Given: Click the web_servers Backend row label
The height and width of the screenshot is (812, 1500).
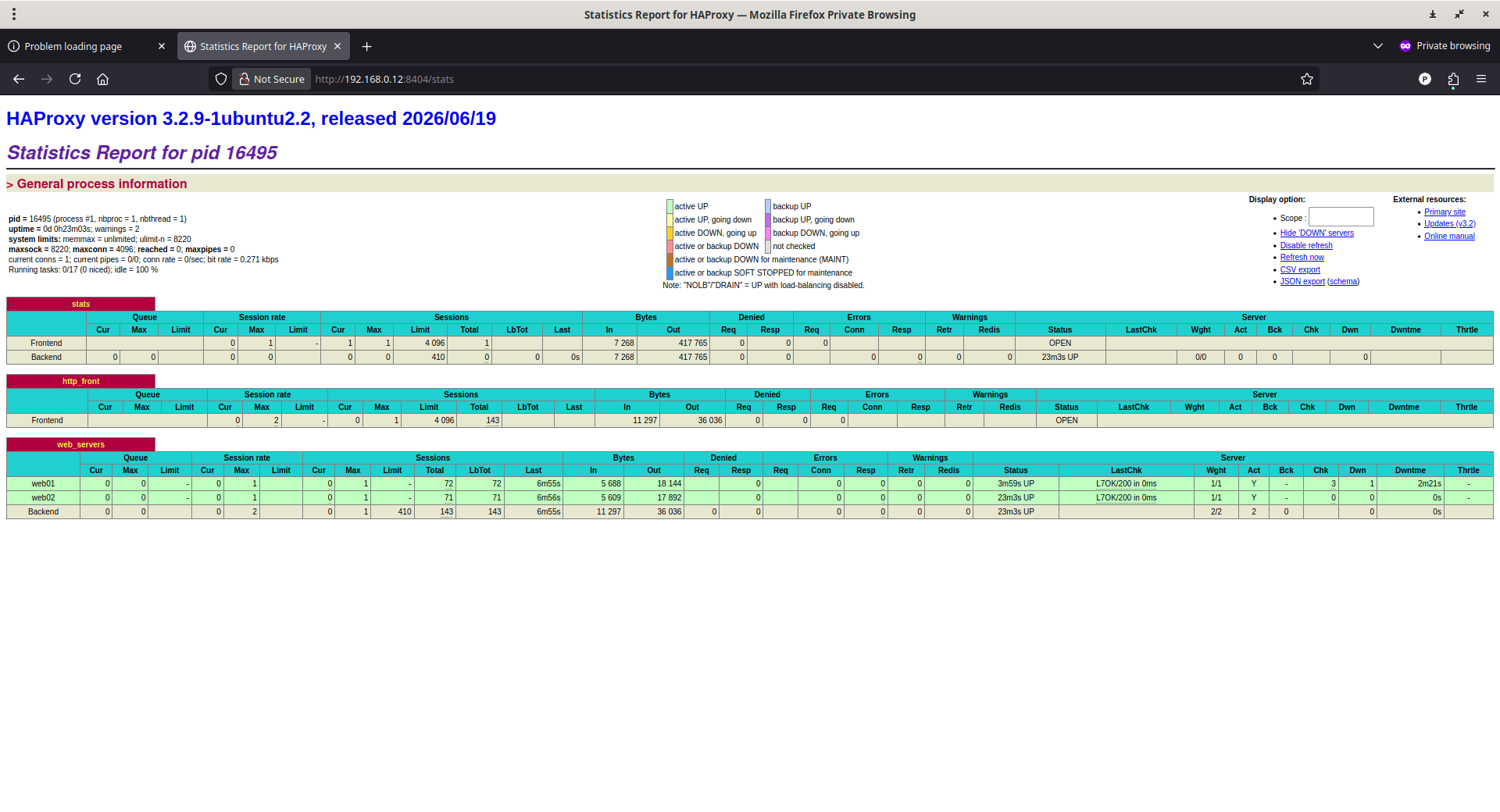Looking at the screenshot, I should pos(43,511).
